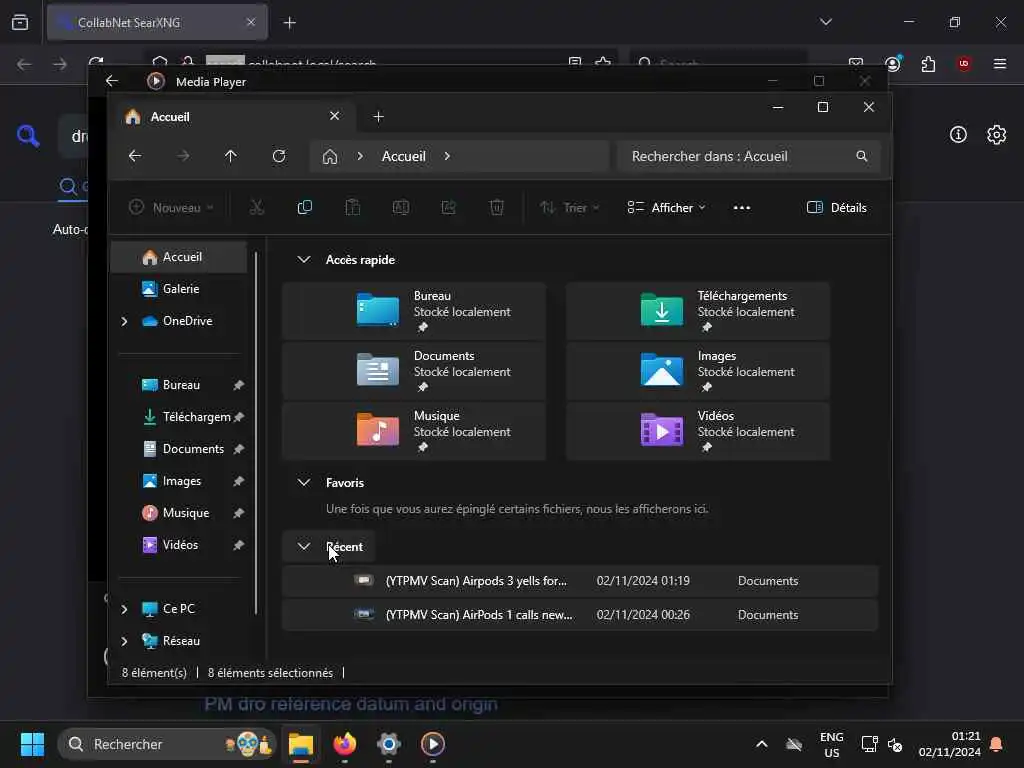Open the Musique folder tile

(414, 431)
